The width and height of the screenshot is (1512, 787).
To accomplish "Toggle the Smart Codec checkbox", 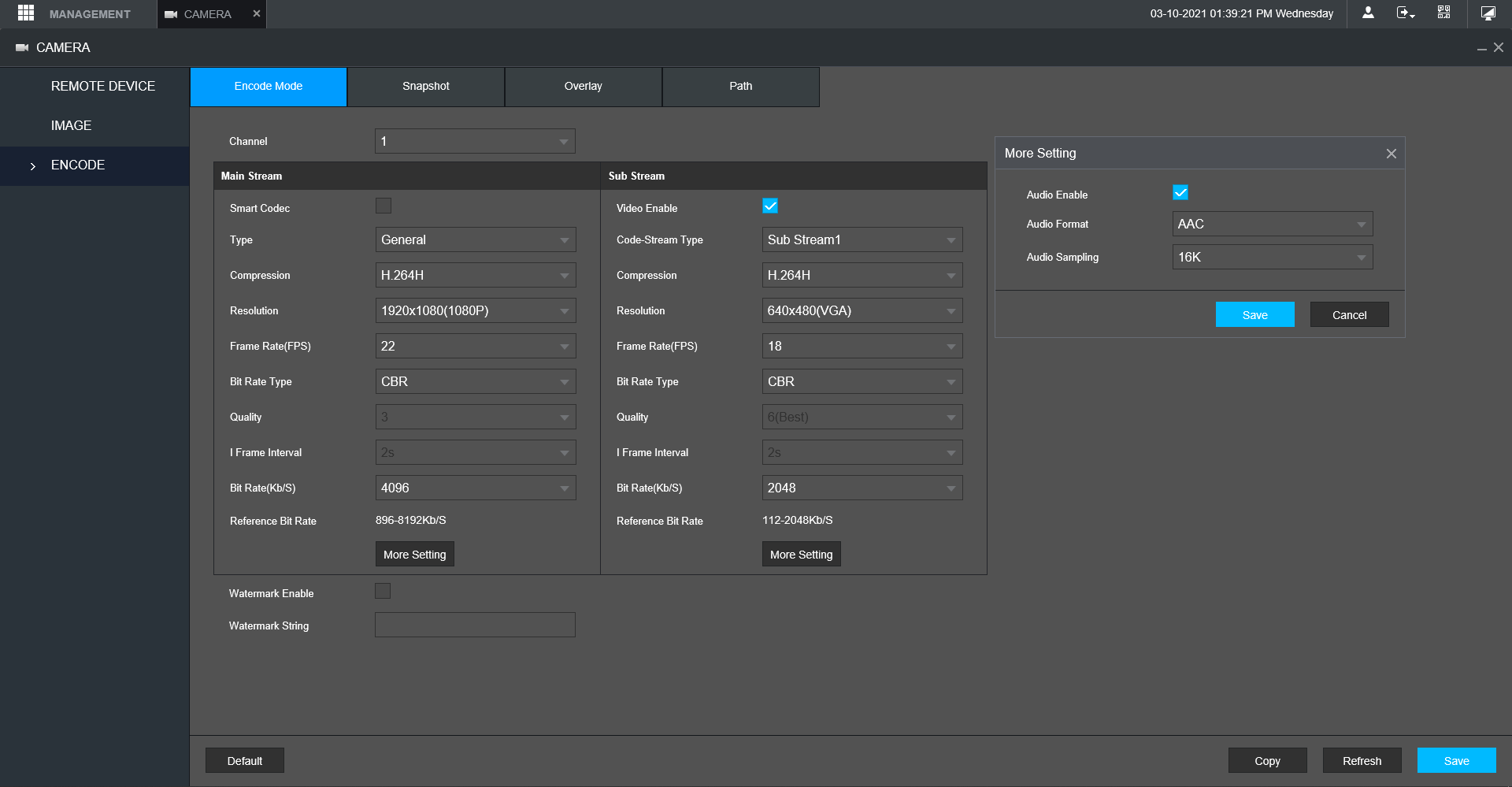I will [384, 206].
